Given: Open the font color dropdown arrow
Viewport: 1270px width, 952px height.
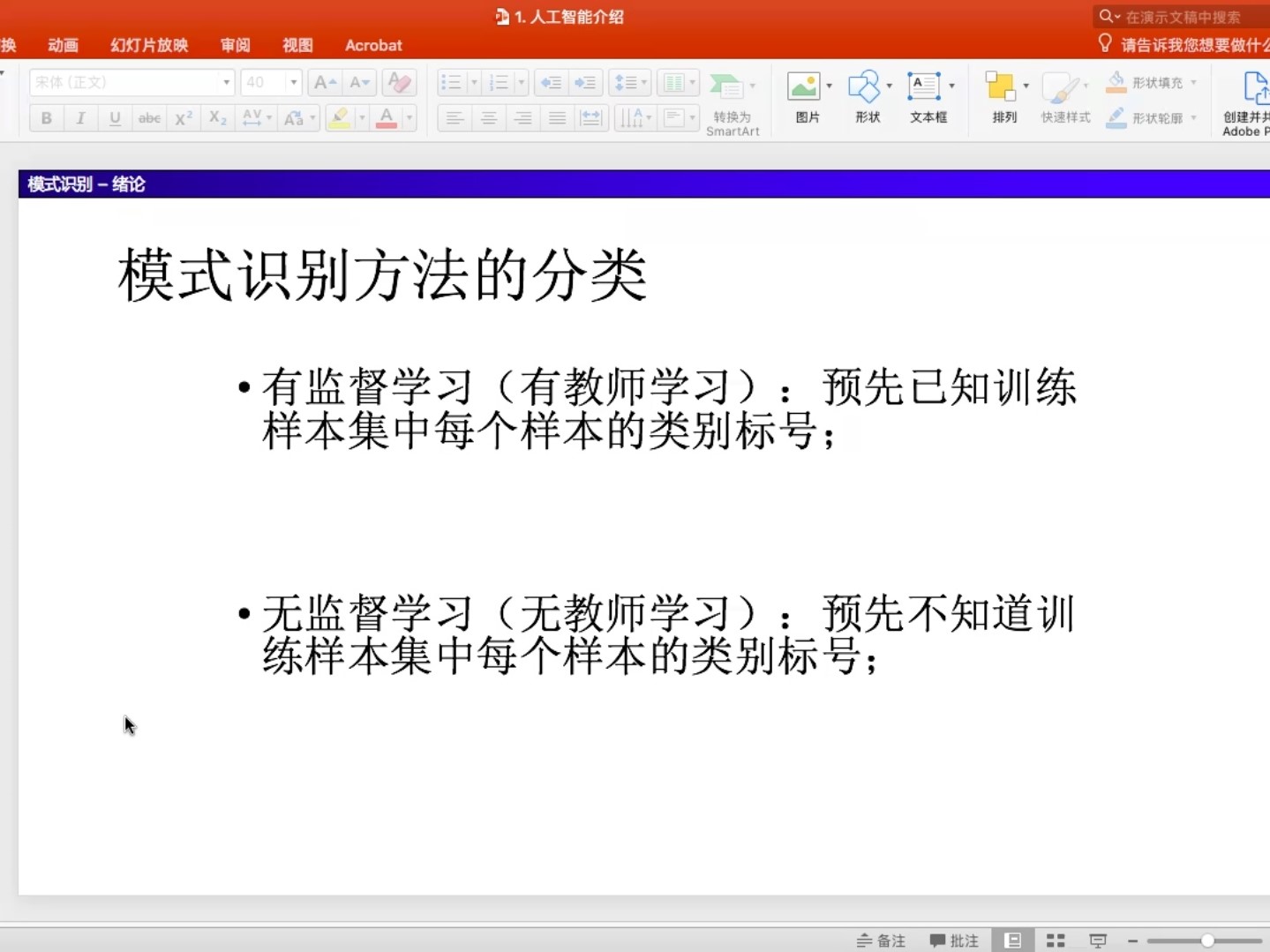Looking at the screenshot, I should pos(409,118).
